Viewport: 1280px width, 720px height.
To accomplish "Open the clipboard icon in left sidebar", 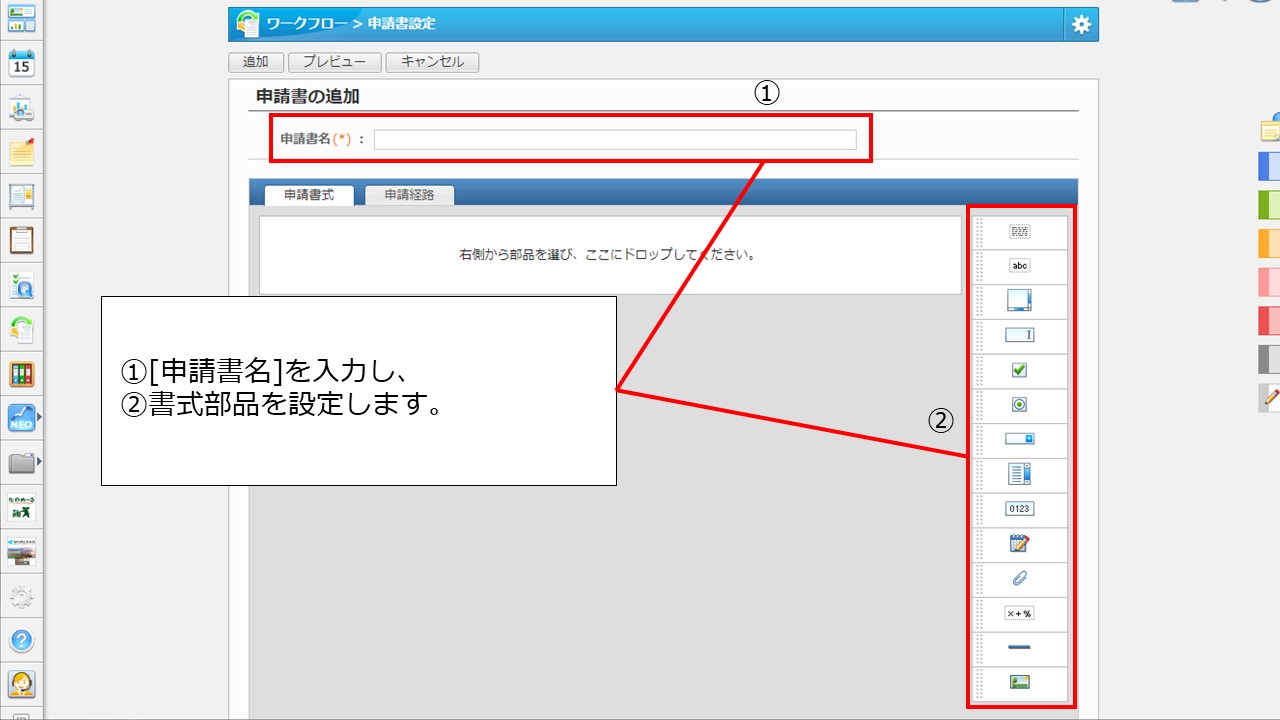I will tap(22, 240).
